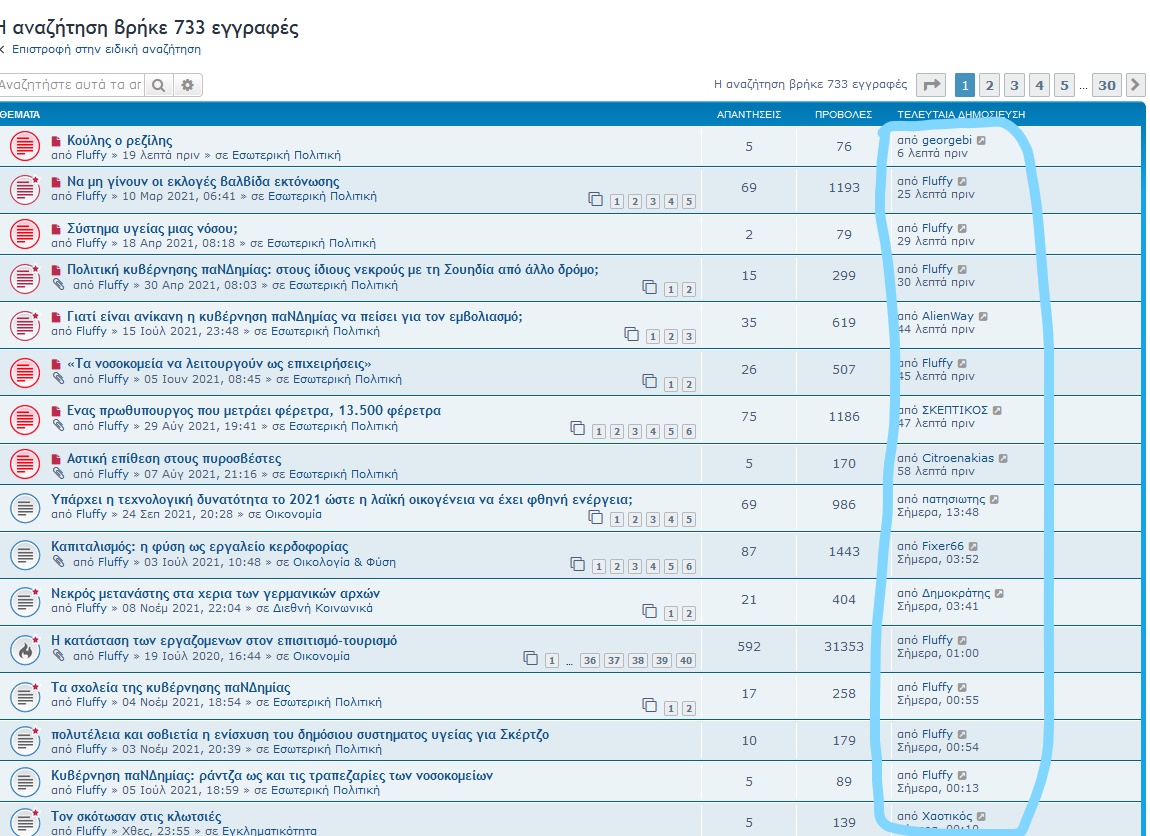Image resolution: width=1150 pixels, height=836 pixels.
Task: View latest post icon next to πατησιωτης
Action: pyautogui.click(x=995, y=499)
